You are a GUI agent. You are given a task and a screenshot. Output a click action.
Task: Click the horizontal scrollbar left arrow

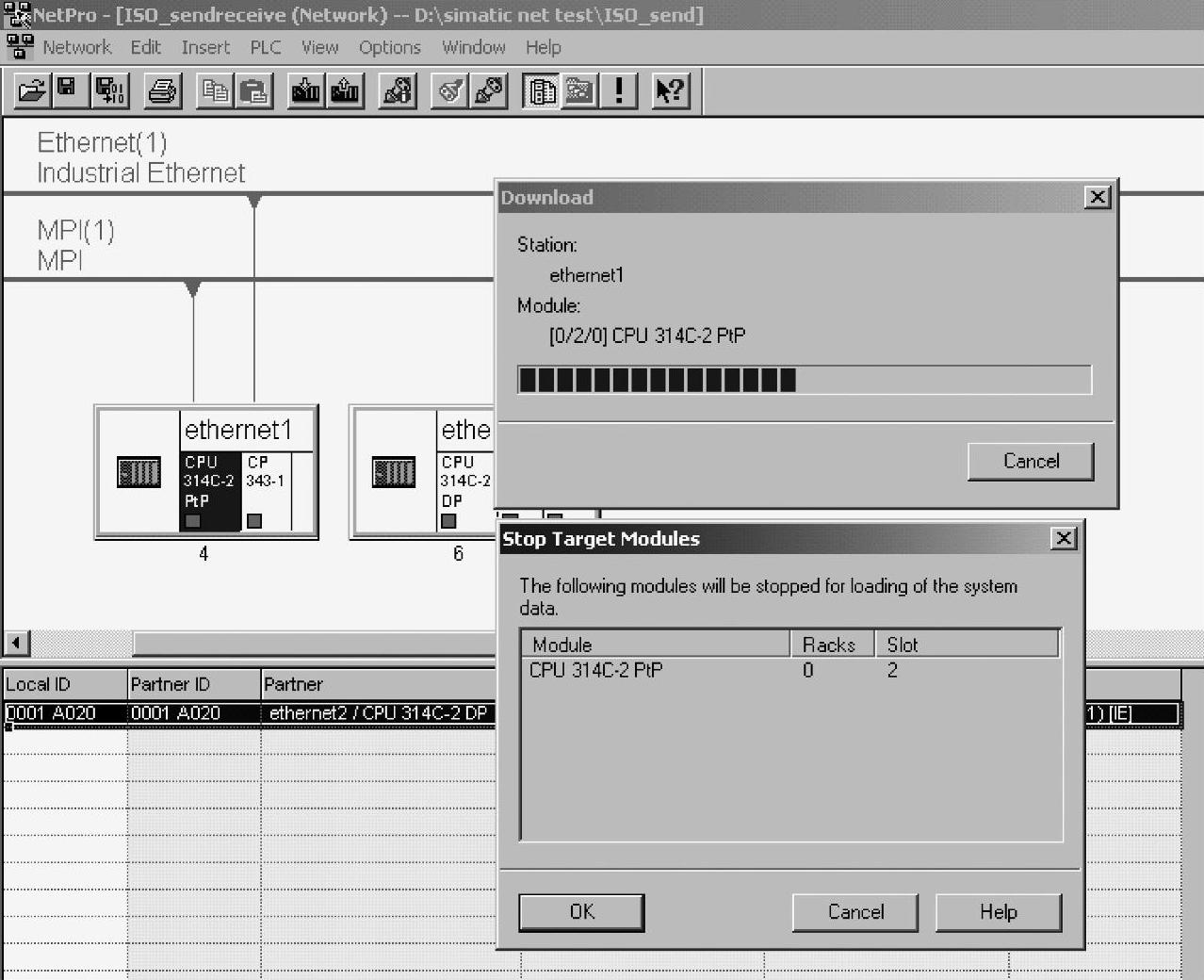coord(16,644)
